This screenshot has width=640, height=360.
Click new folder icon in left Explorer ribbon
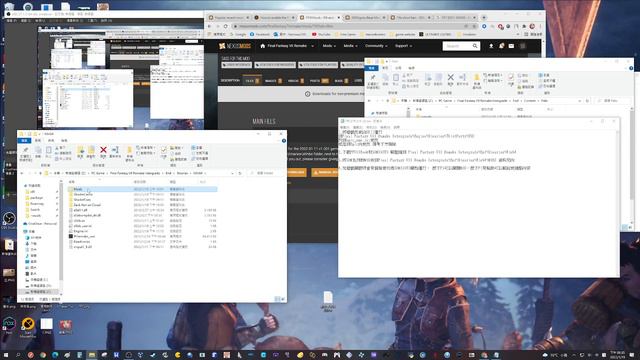coord(129,150)
